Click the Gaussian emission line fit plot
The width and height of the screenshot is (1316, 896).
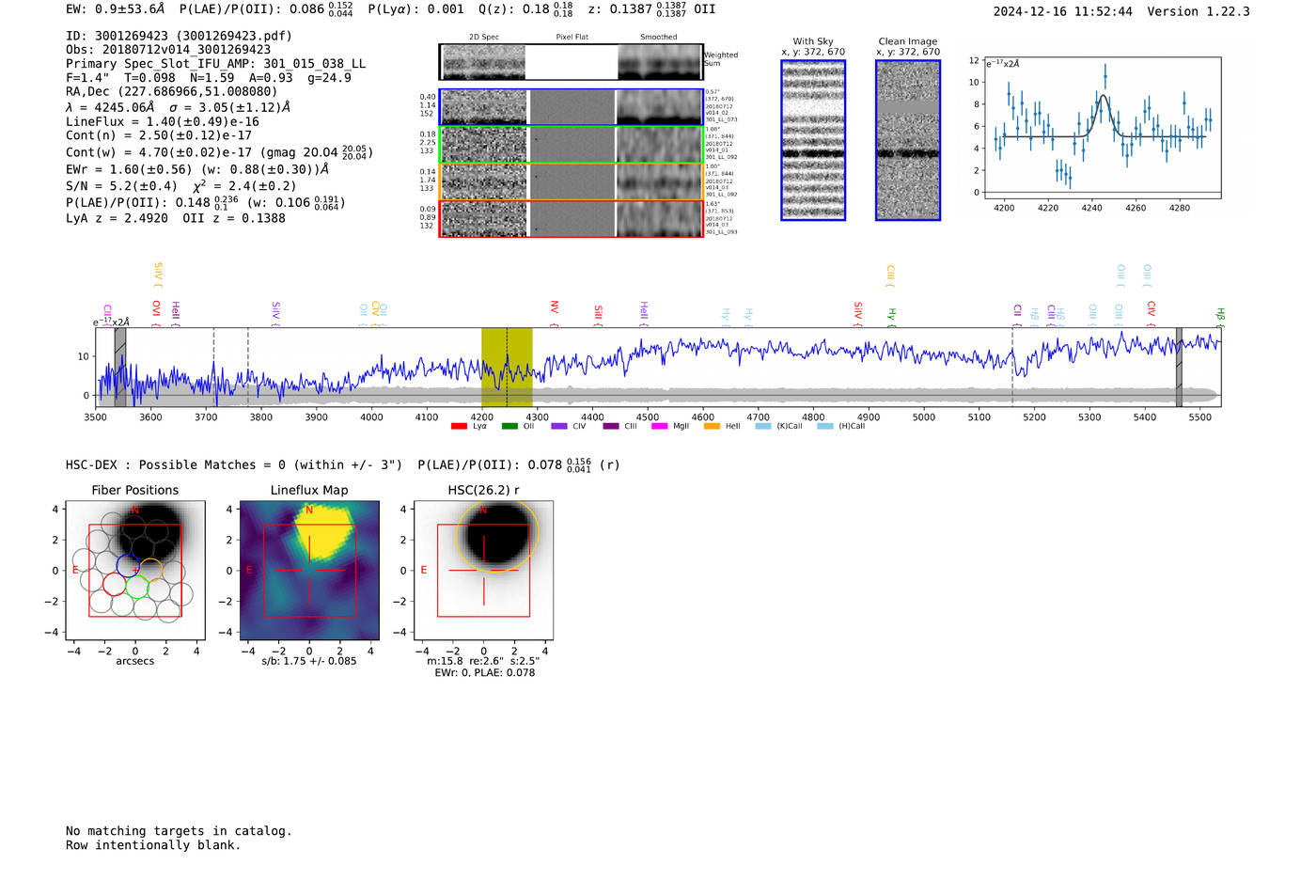click(x=1103, y=128)
